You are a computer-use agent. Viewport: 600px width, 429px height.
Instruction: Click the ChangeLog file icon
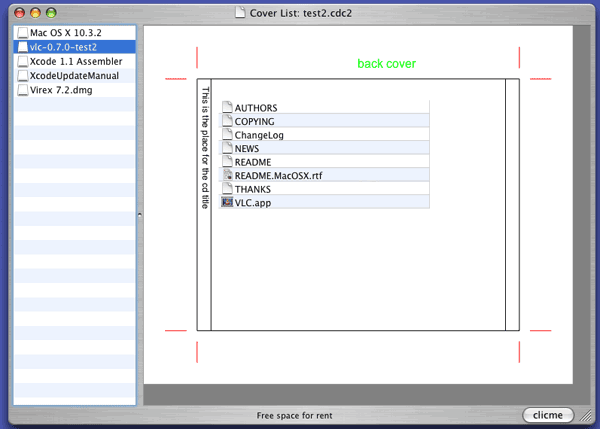[x=227, y=134]
